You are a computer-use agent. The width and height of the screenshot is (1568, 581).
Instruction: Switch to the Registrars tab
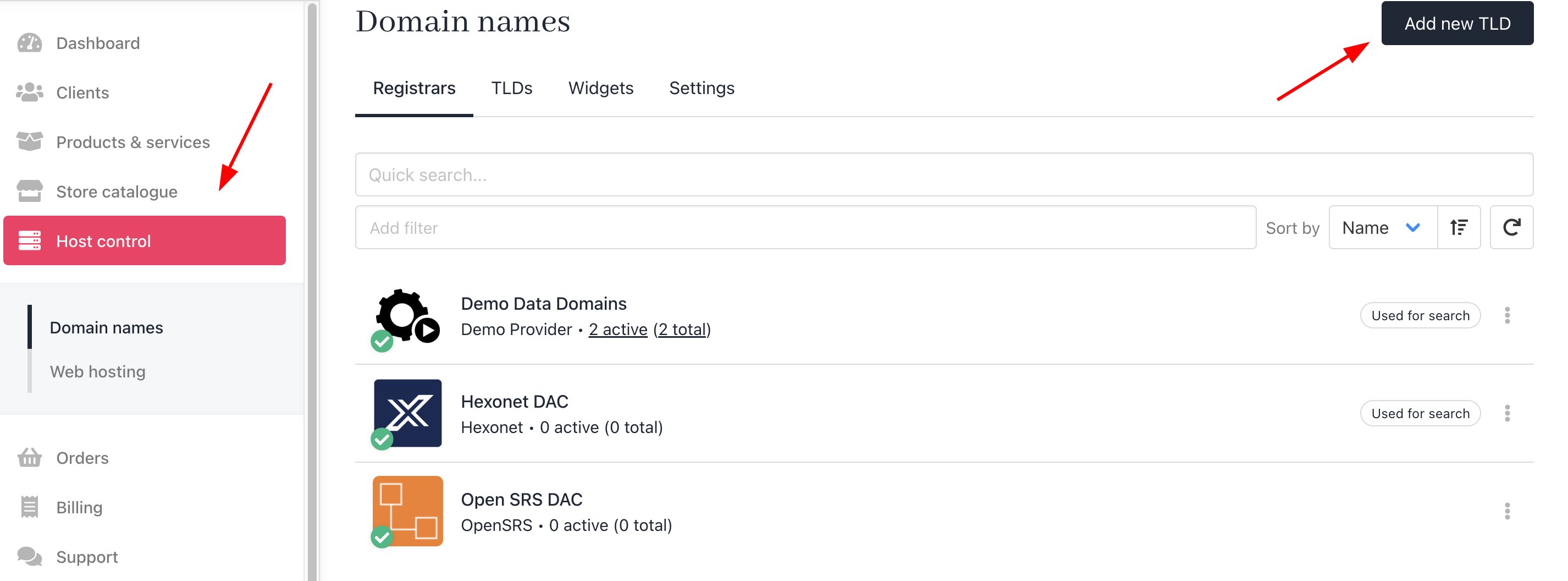tap(414, 89)
